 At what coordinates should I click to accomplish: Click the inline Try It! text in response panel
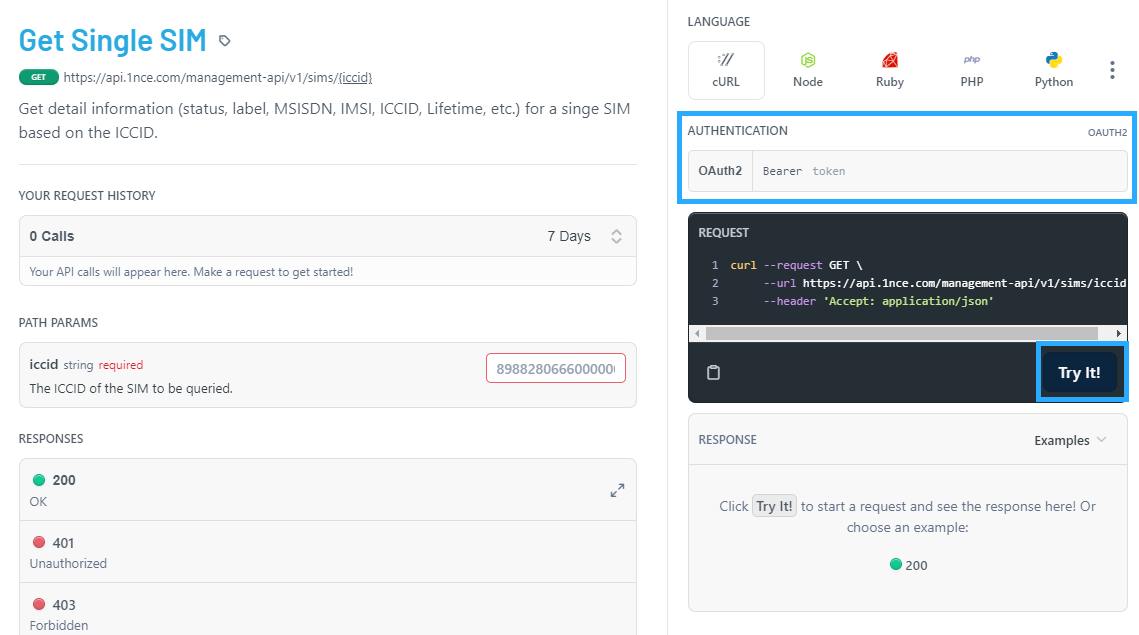point(774,506)
